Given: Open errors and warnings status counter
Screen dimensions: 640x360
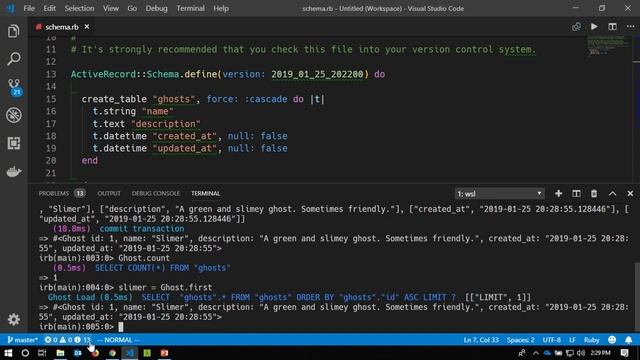Looking at the screenshot, I should [67, 340].
